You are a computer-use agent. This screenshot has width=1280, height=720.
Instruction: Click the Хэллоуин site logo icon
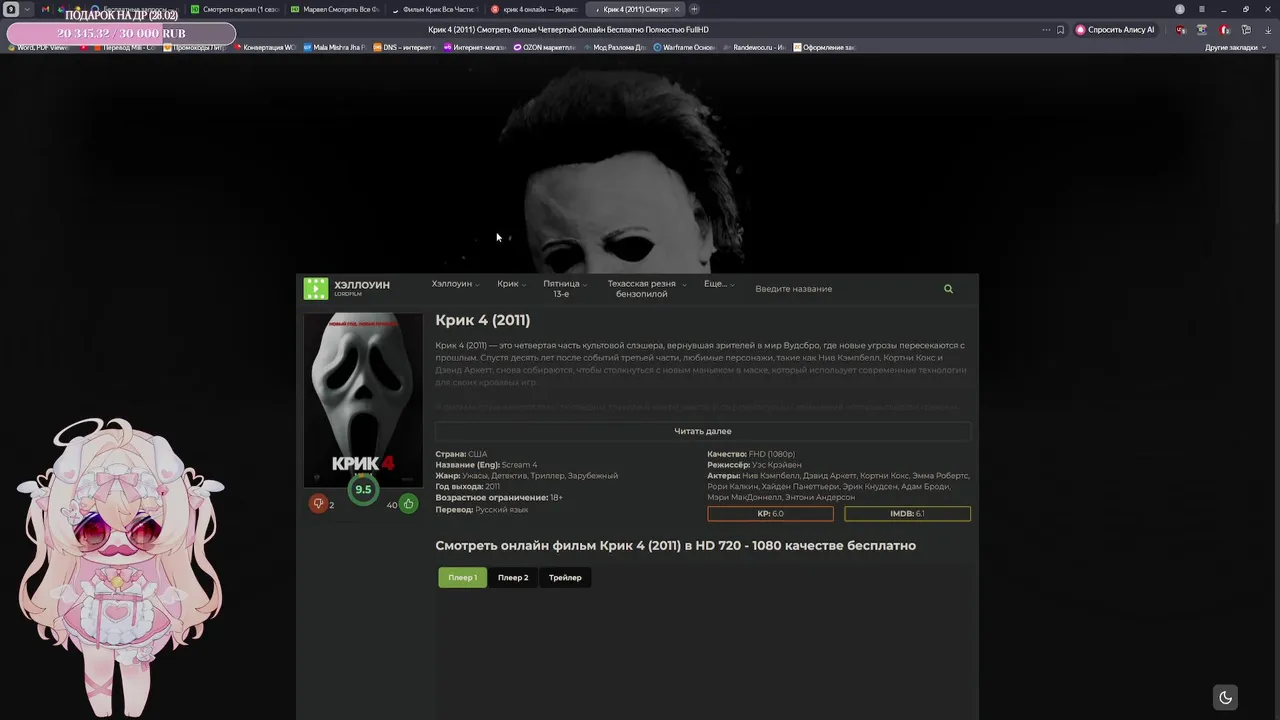point(316,289)
